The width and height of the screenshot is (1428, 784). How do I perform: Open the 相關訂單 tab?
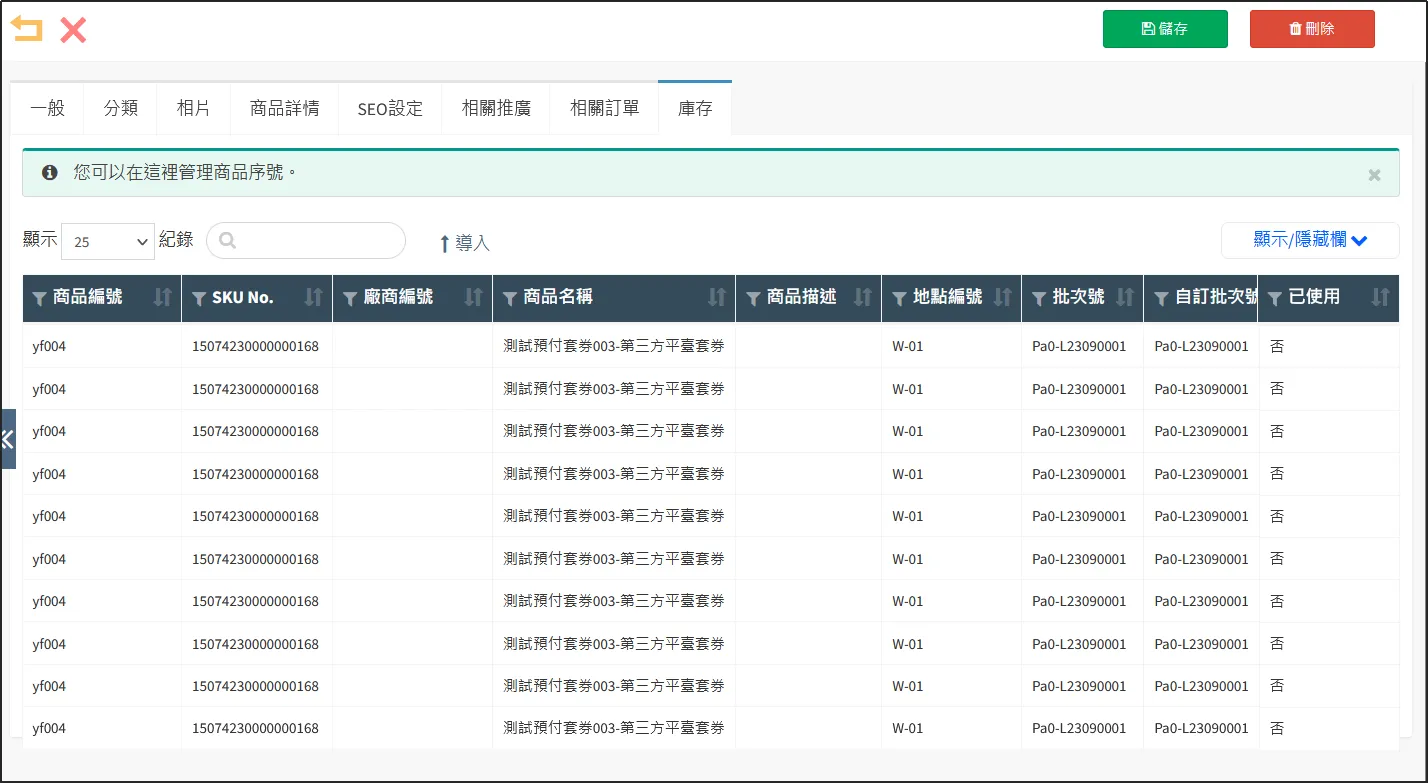(604, 108)
